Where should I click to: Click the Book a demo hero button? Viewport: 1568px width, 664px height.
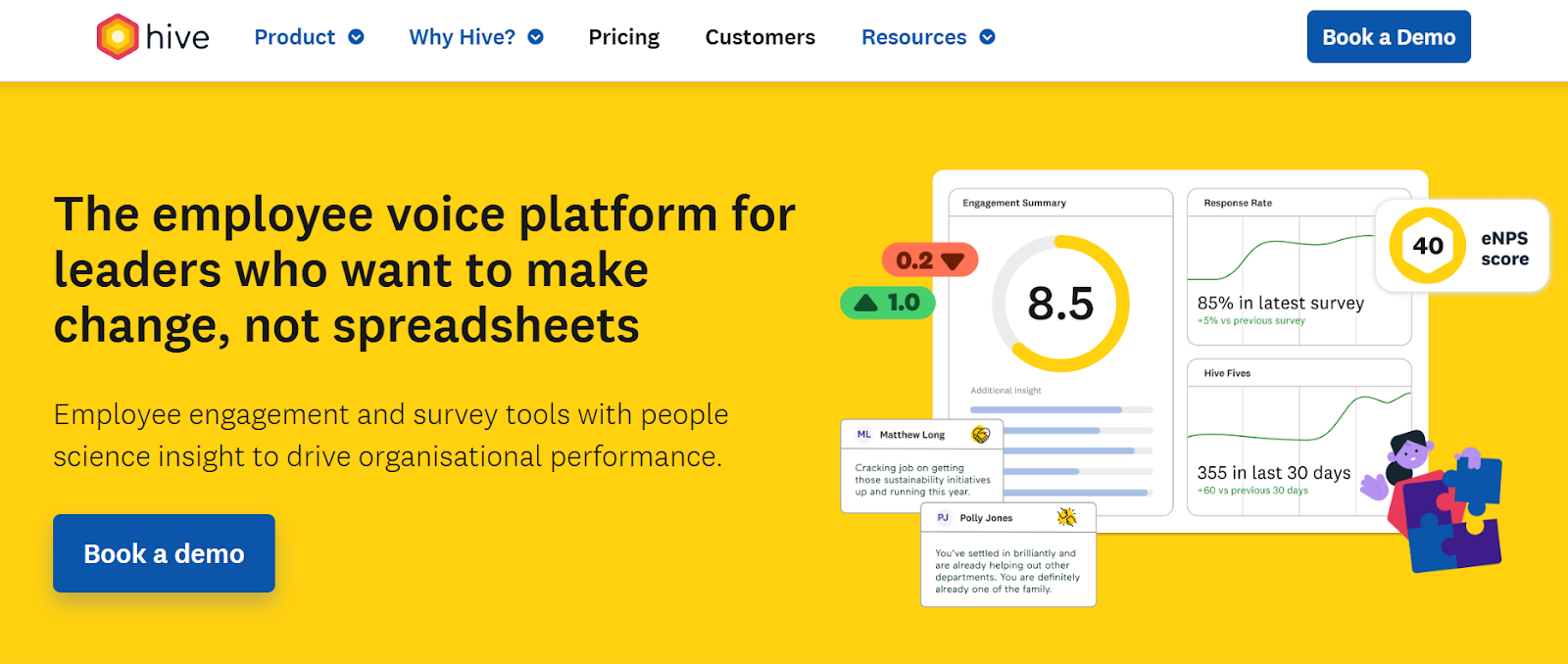point(164,553)
